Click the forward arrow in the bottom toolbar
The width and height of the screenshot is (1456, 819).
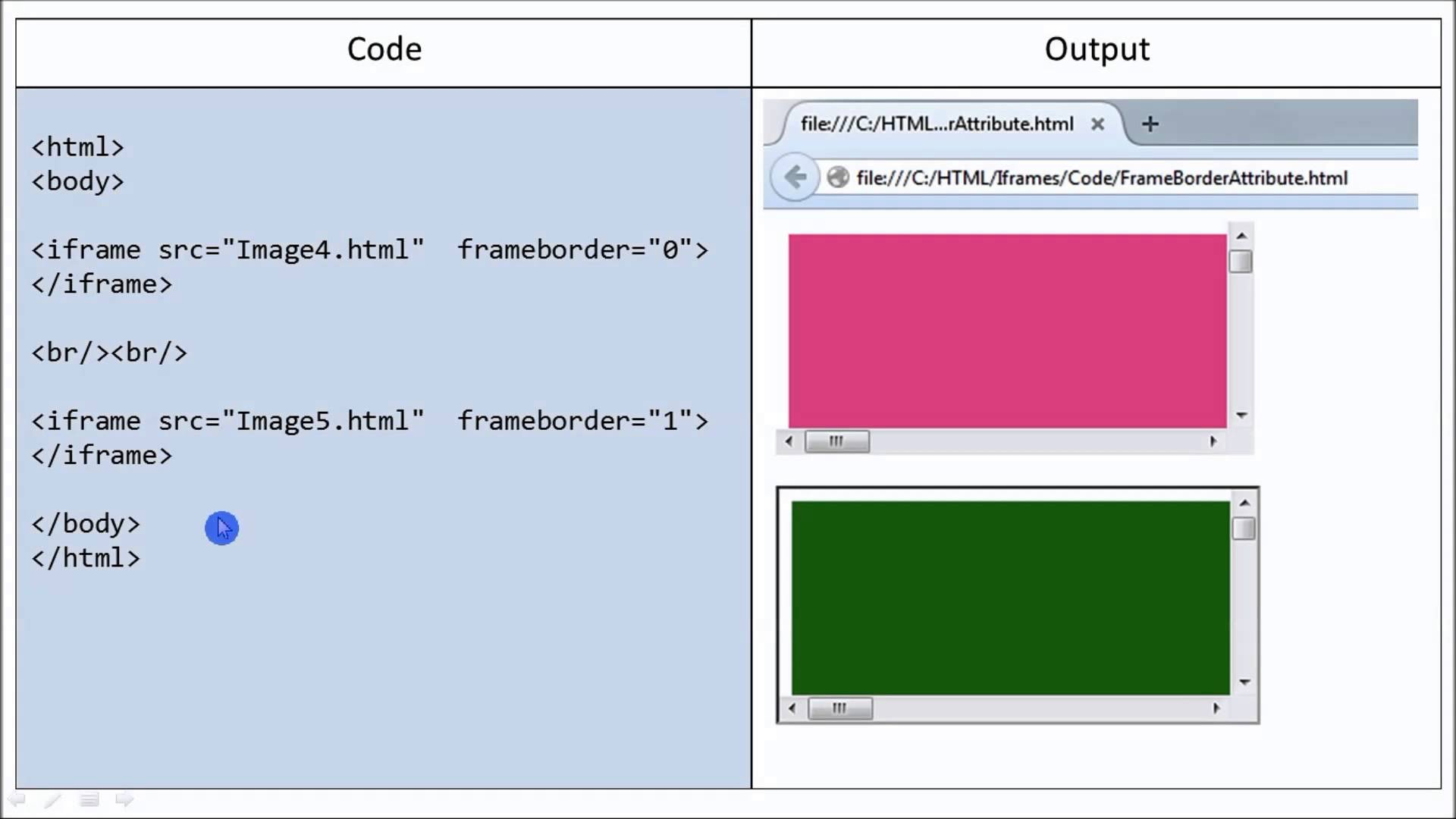click(124, 799)
